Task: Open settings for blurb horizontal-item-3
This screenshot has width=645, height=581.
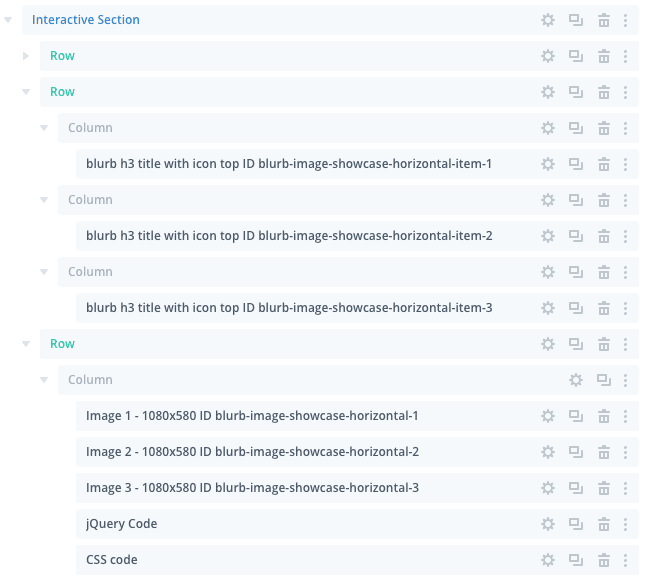Action: tap(548, 308)
